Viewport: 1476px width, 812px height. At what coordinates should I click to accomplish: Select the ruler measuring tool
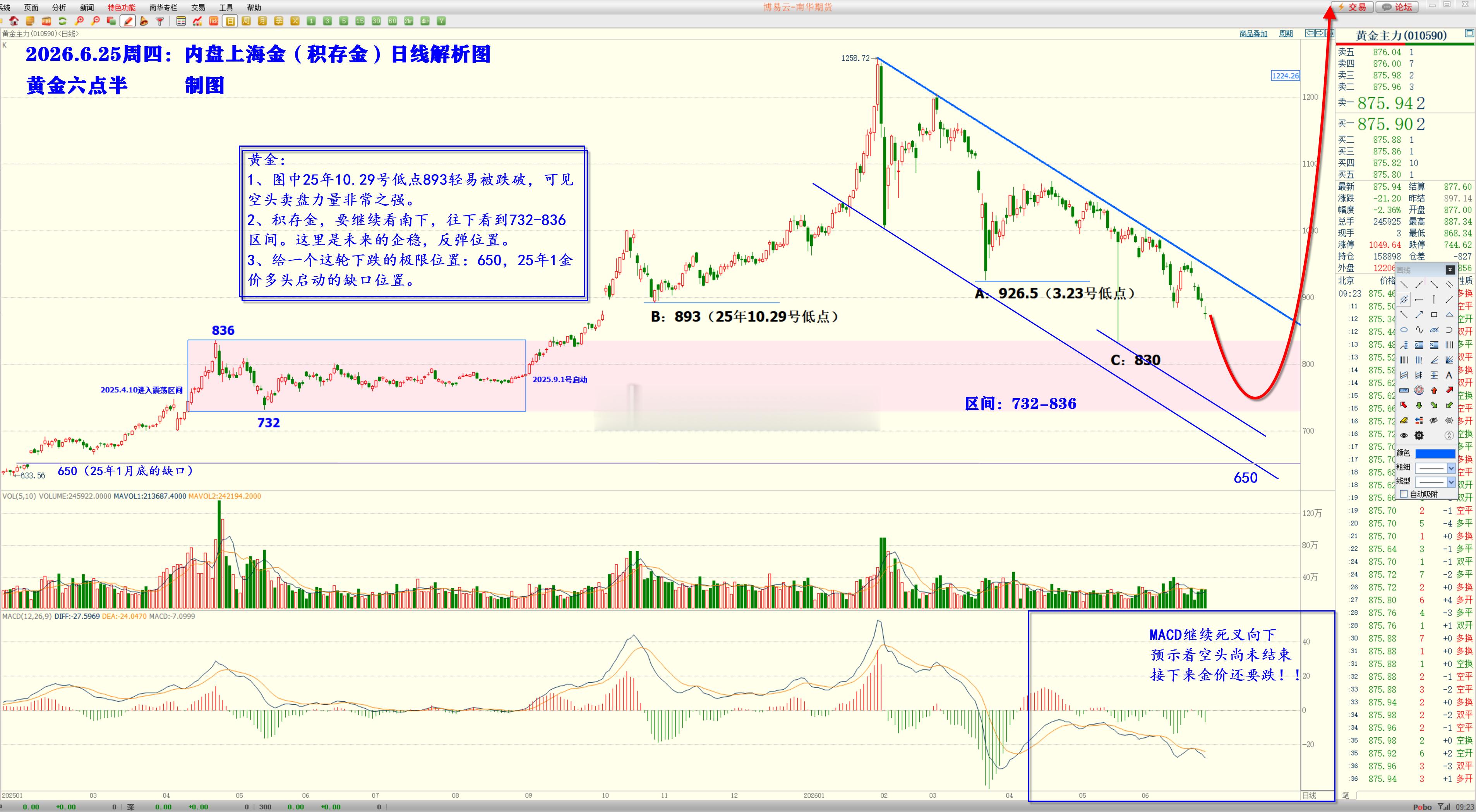1404,390
